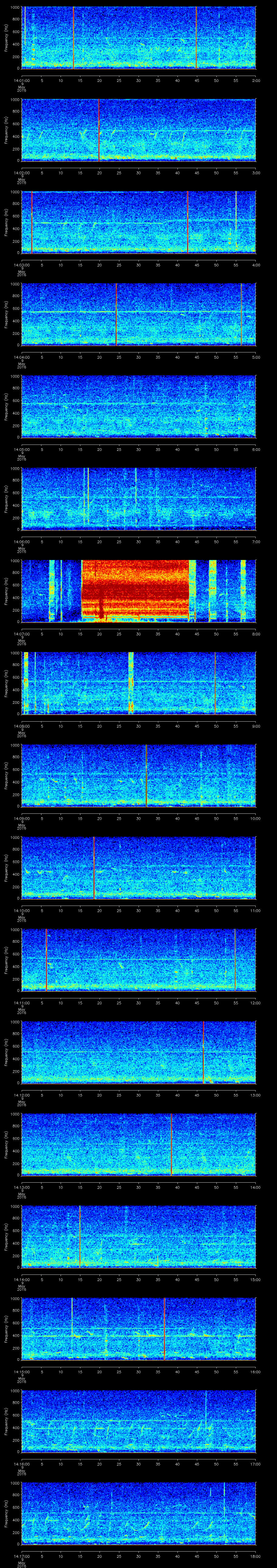Click the '14:15:00' start time label
The height and width of the screenshot is (1568, 277).
tap(21, 1371)
